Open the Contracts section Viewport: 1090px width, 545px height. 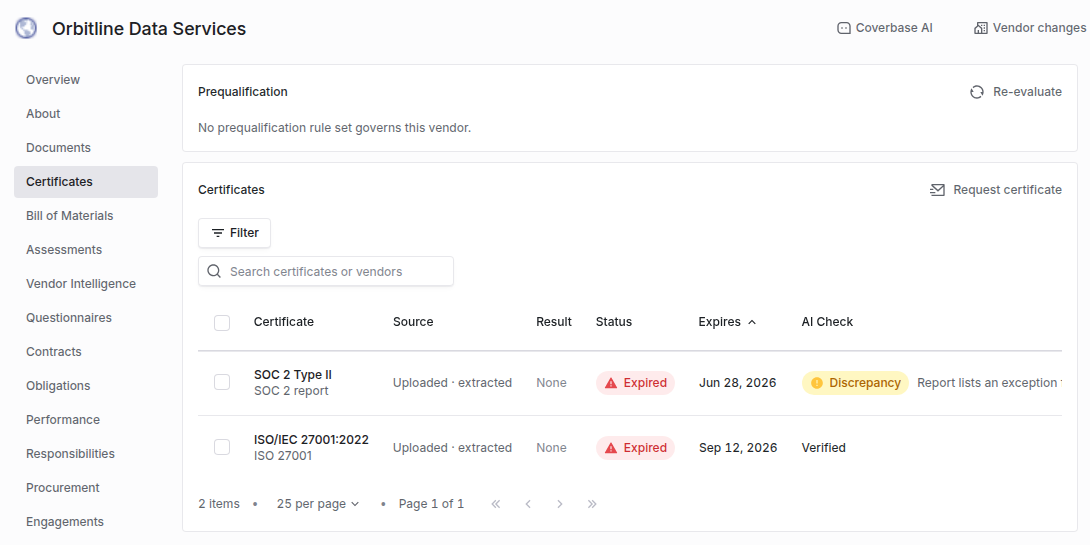click(x=86, y=352)
